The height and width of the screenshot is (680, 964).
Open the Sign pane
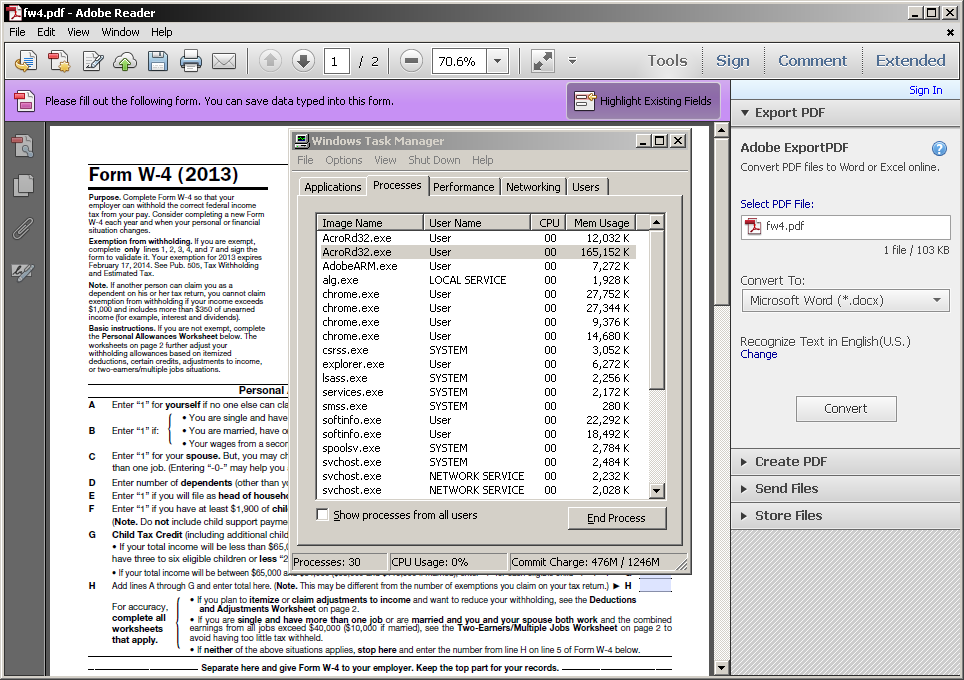tap(732, 61)
